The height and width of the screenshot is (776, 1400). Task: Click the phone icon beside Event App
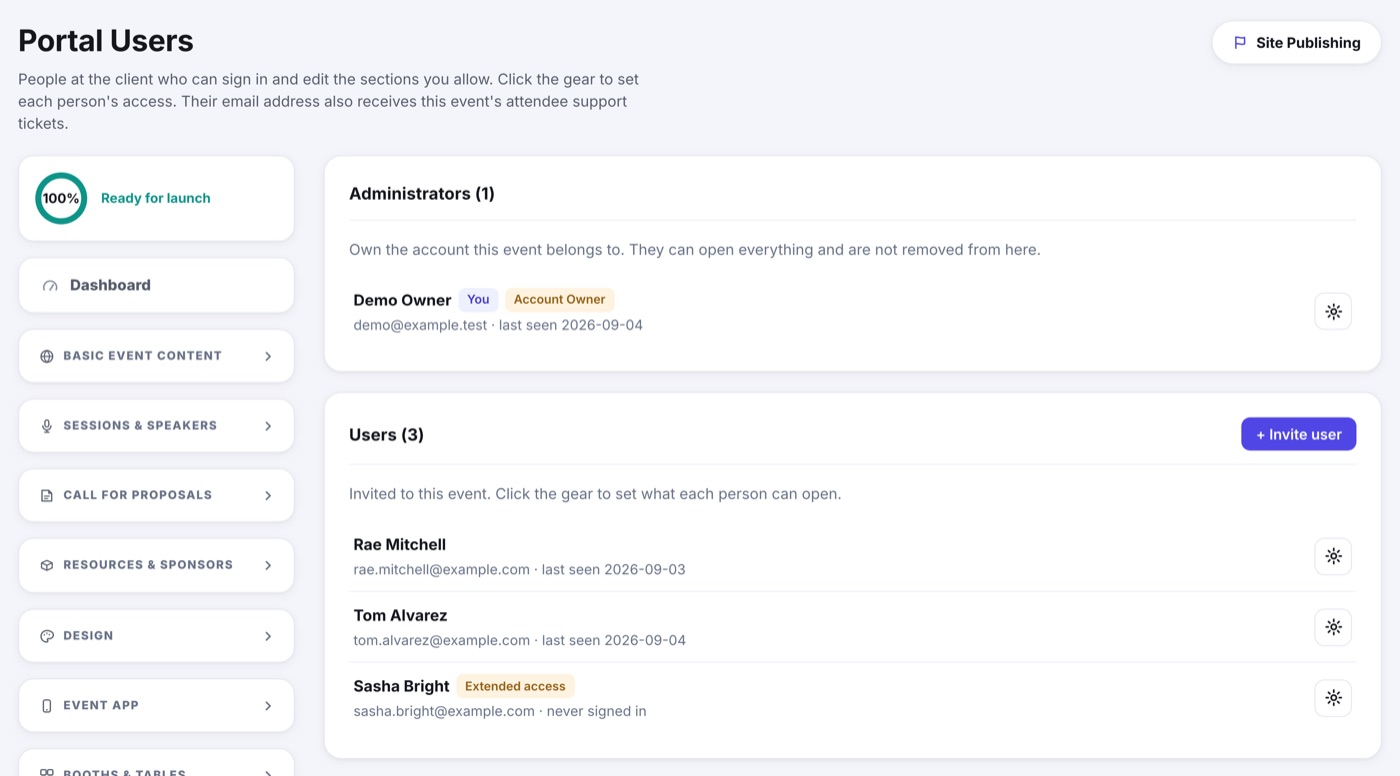point(47,706)
